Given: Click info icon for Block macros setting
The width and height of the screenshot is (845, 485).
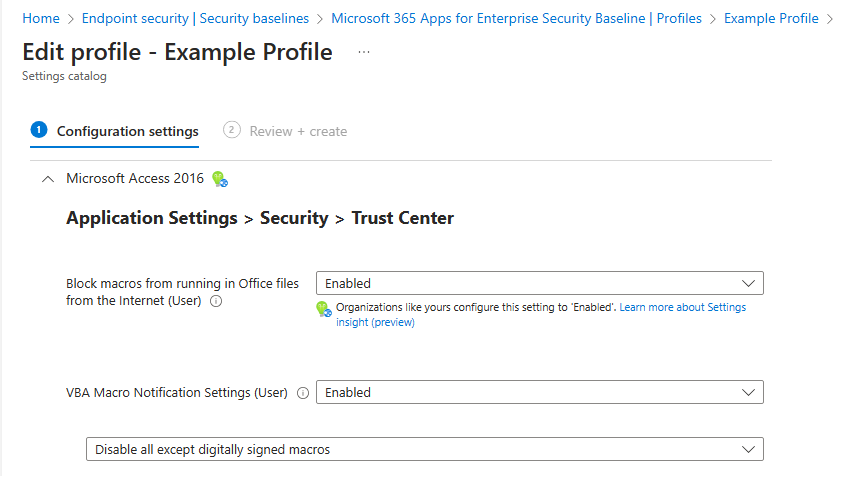Looking at the screenshot, I should (216, 300).
